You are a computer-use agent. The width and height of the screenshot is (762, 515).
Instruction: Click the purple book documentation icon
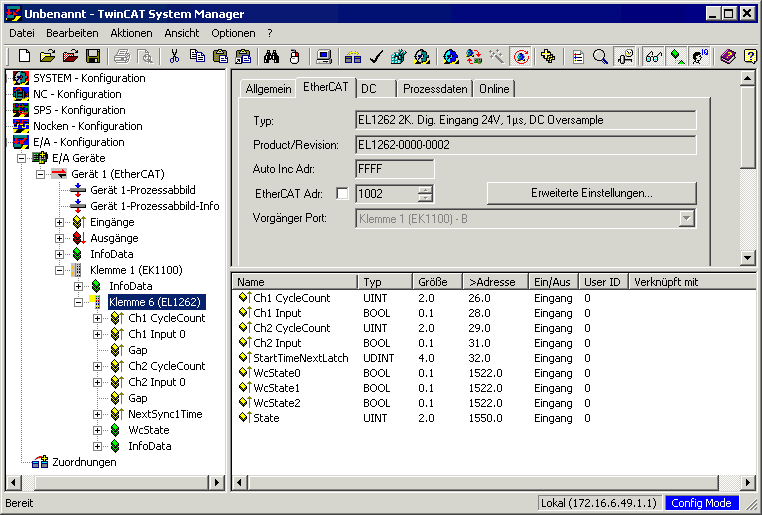[727, 57]
